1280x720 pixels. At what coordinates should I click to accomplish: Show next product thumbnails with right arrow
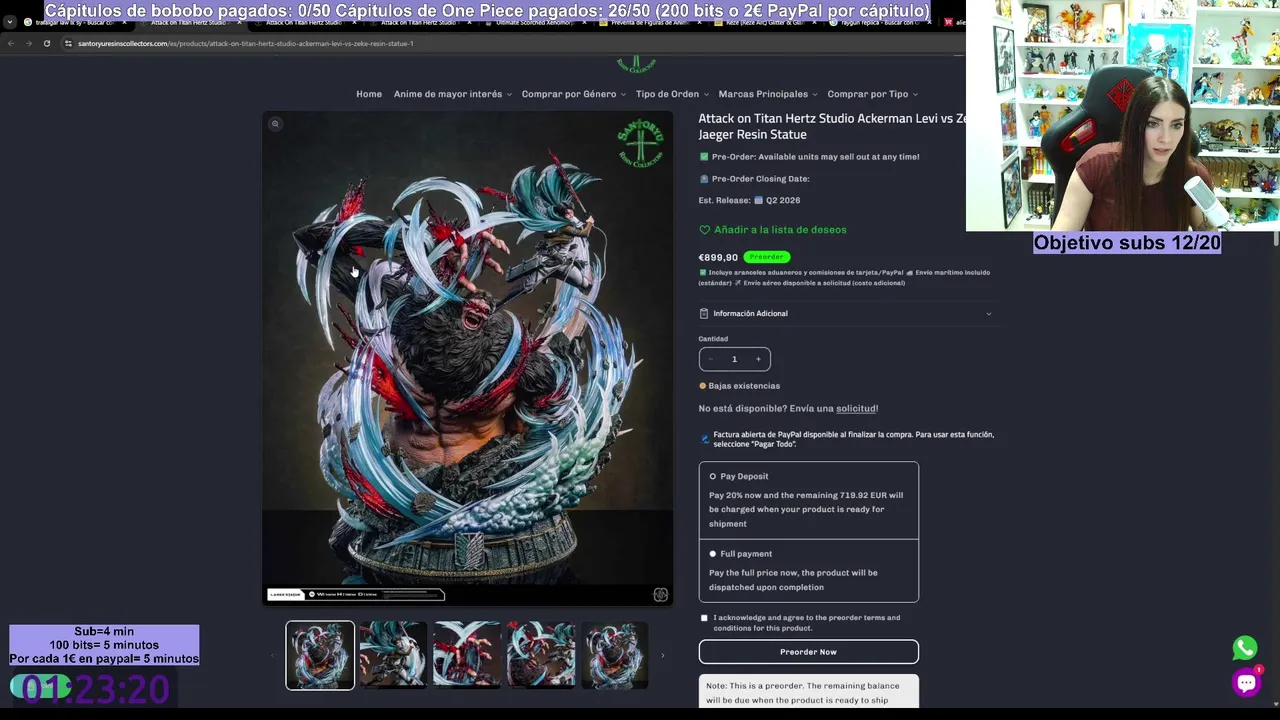tap(662, 656)
